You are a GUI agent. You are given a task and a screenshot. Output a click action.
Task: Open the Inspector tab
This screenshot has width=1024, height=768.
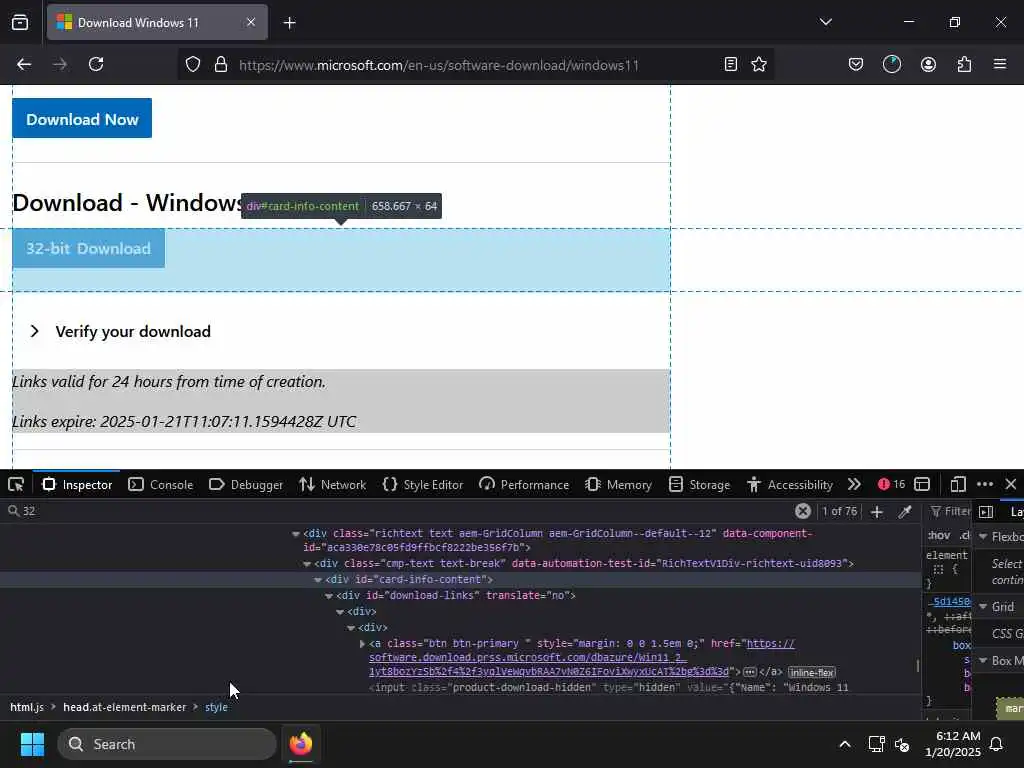click(x=77, y=485)
